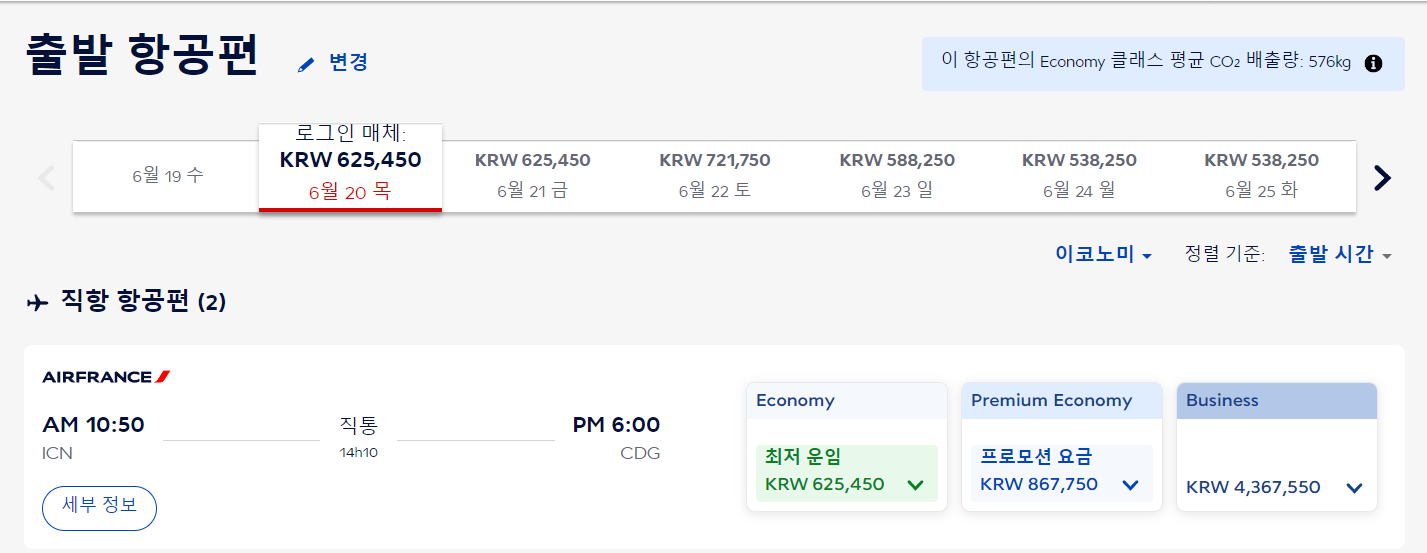Screen dimensions: 1427x553
Task: Click the pencil edit icon next to 변경
Action: (x=306, y=64)
